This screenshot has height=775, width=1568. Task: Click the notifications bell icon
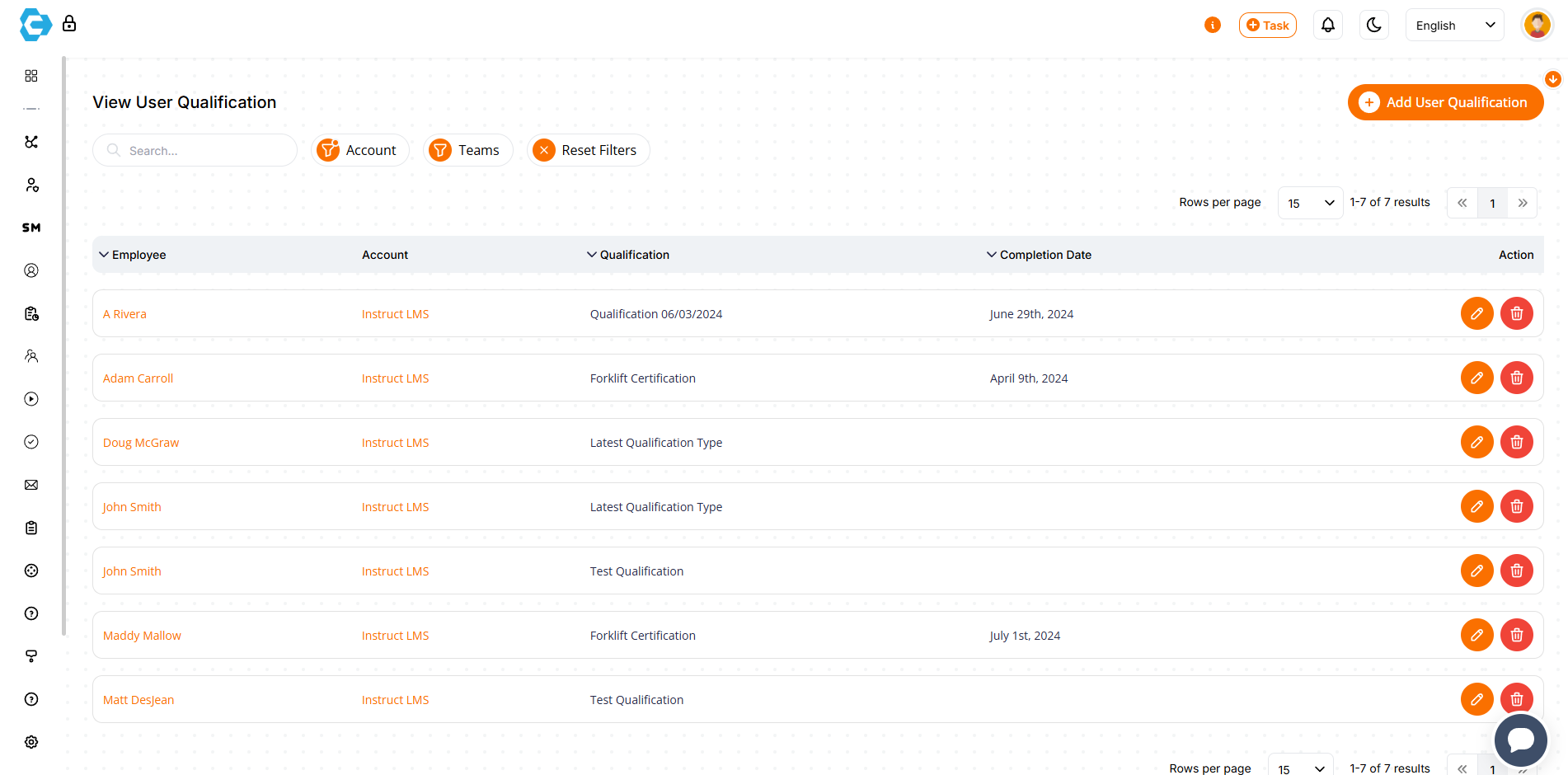tap(1327, 25)
